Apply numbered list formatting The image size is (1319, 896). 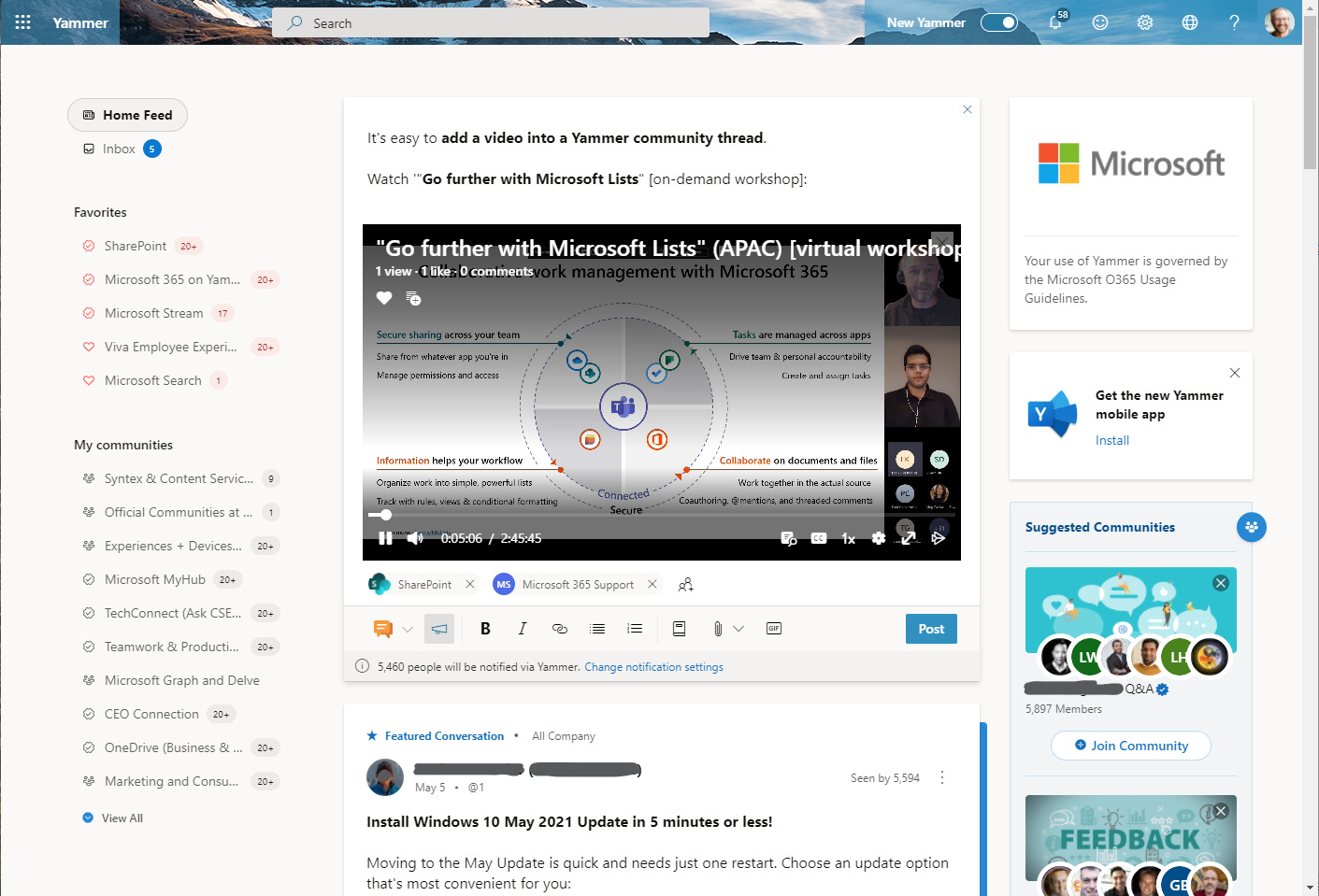point(635,629)
